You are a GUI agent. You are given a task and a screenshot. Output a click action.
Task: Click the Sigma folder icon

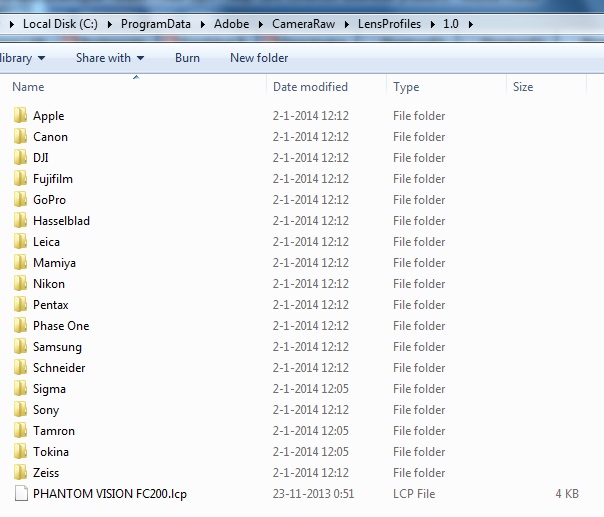pyautogui.click(x=20, y=389)
